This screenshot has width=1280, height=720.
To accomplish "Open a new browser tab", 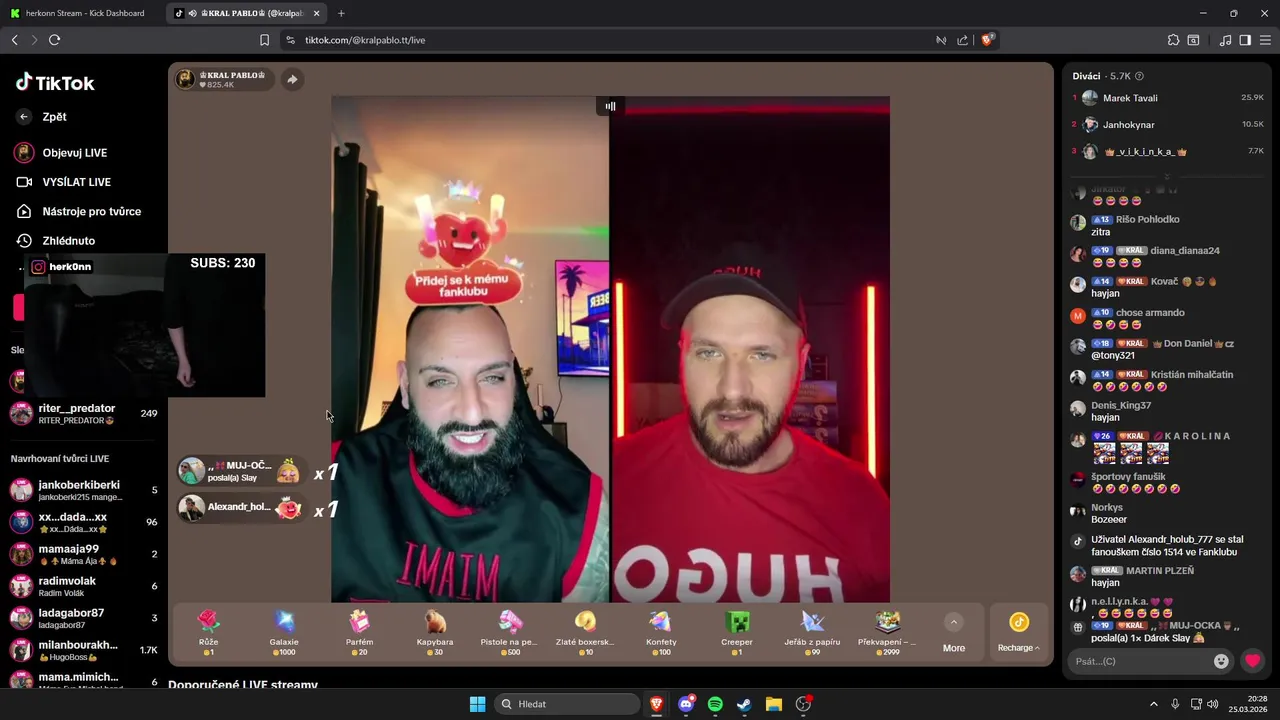I will pos(341,13).
